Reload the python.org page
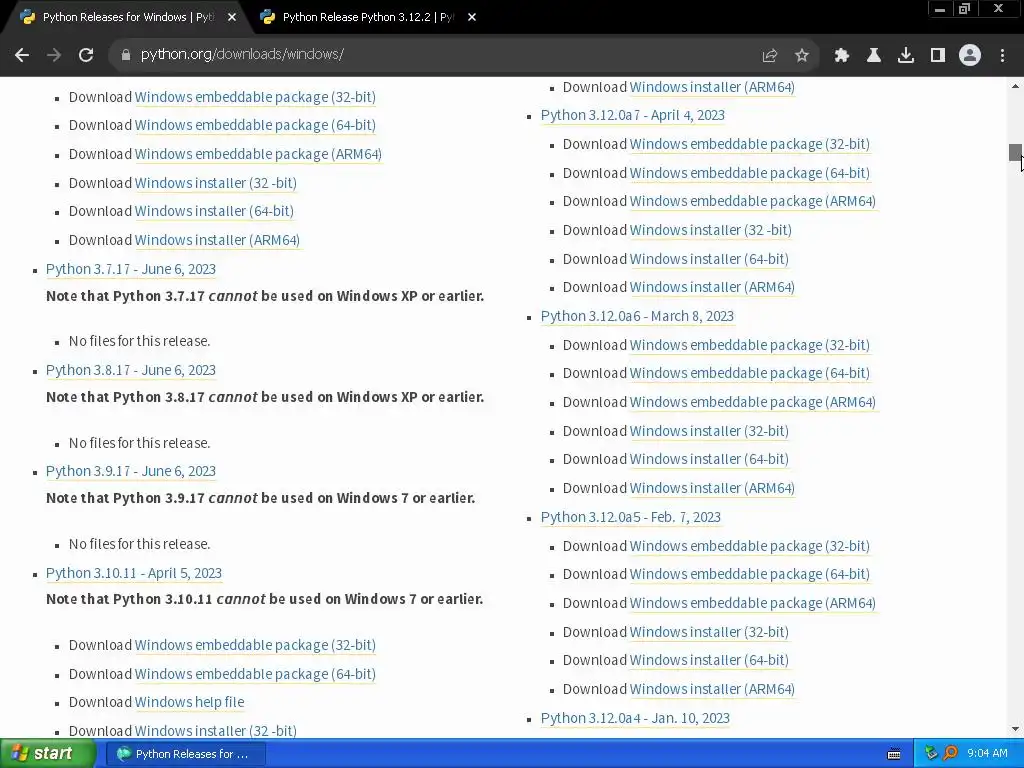This screenshot has width=1024, height=768. pyautogui.click(x=86, y=55)
